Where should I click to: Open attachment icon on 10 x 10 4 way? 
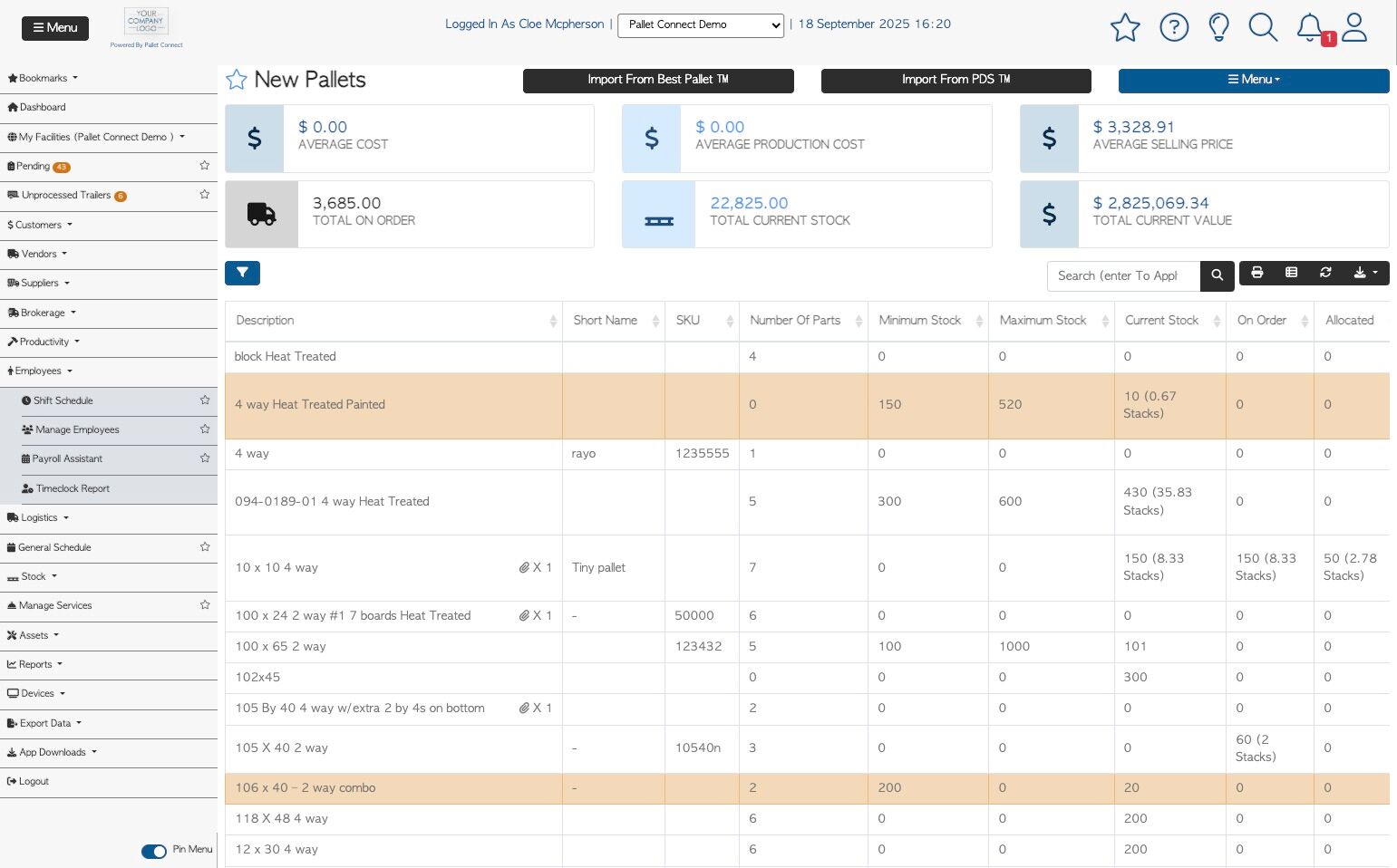coord(524,568)
